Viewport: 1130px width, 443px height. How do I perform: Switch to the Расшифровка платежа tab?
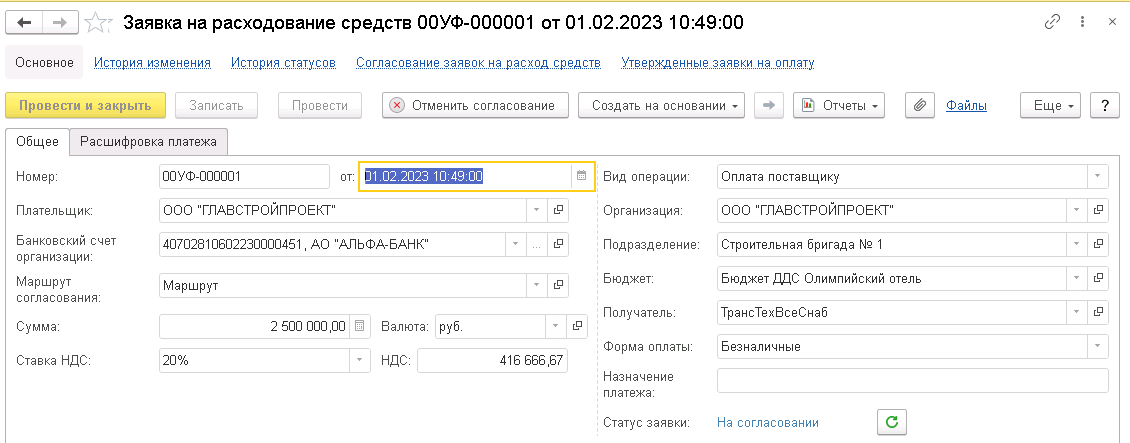148,142
